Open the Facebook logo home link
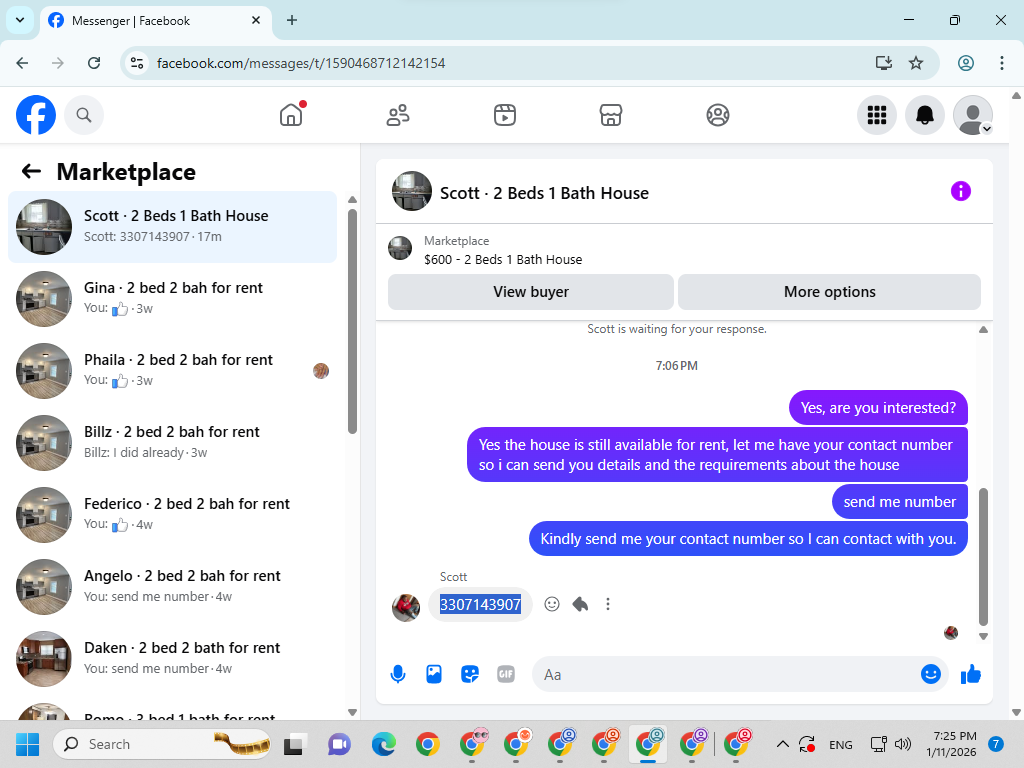This screenshot has height=768, width=1024. [x=36, y=115]
